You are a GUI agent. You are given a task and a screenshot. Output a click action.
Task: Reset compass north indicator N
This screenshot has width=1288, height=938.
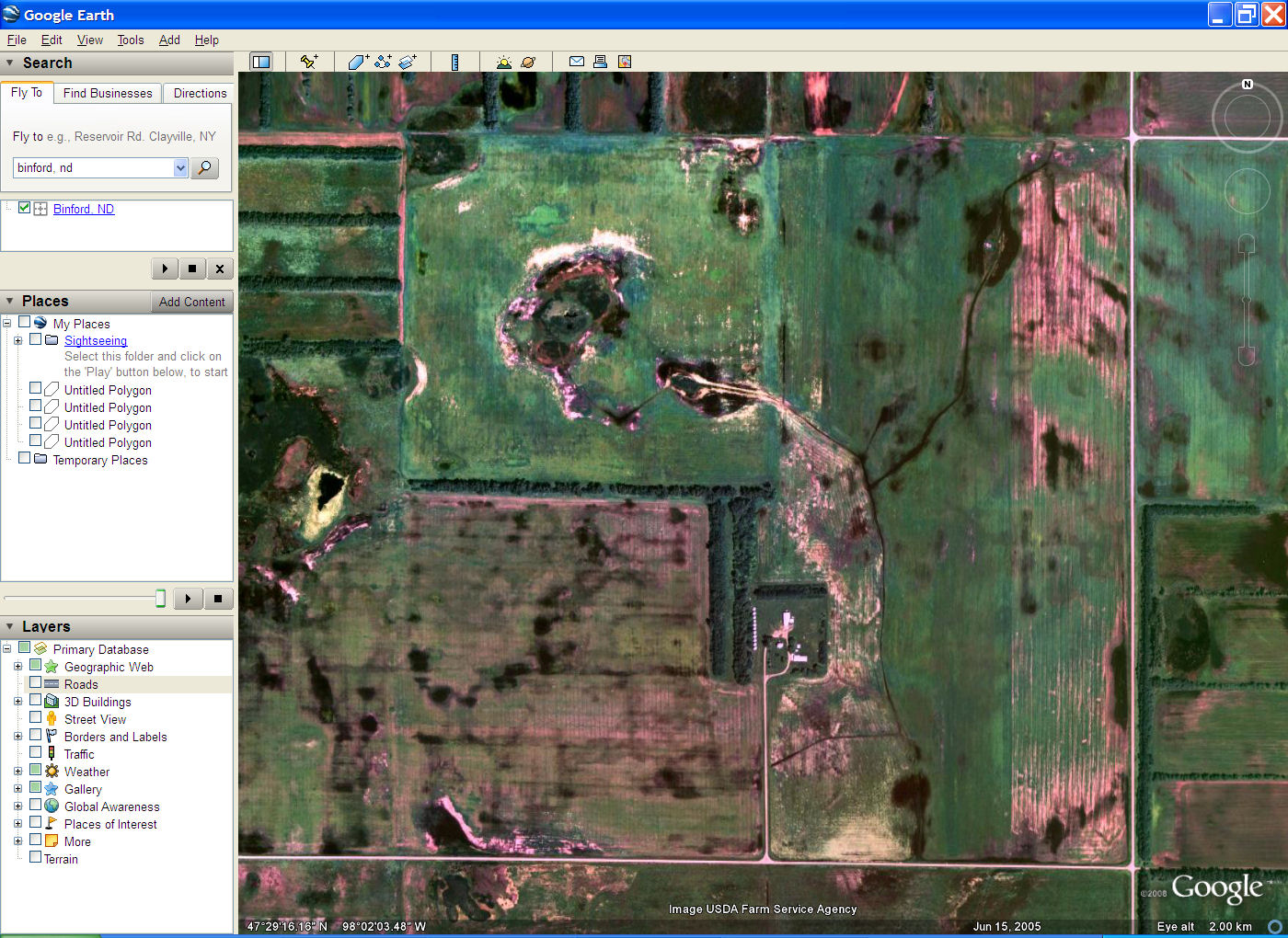click(1248, 84)
